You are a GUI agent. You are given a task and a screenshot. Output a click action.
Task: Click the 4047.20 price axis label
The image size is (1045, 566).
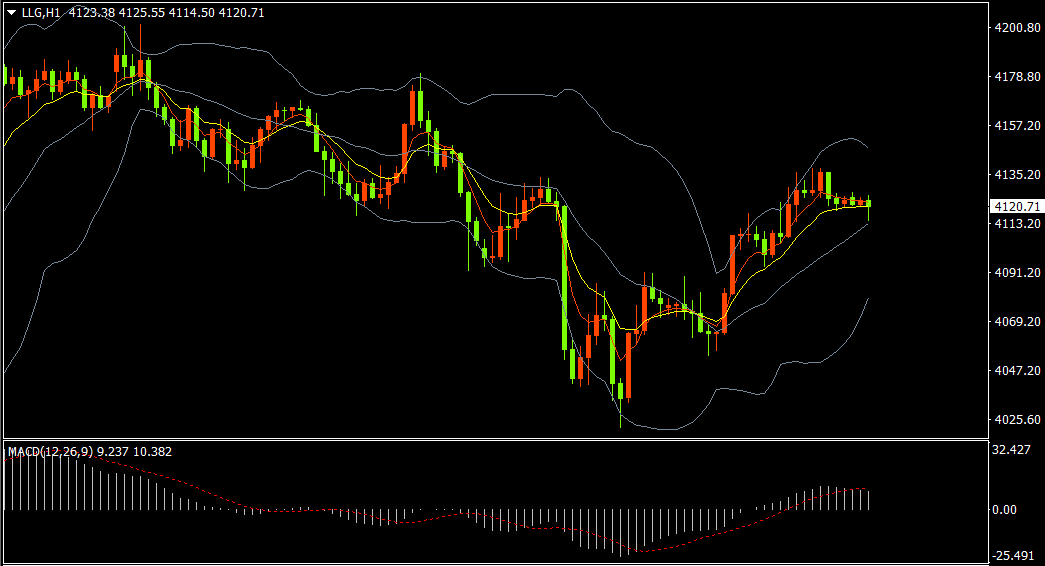pyautogui.click(x=1017, y=371)
